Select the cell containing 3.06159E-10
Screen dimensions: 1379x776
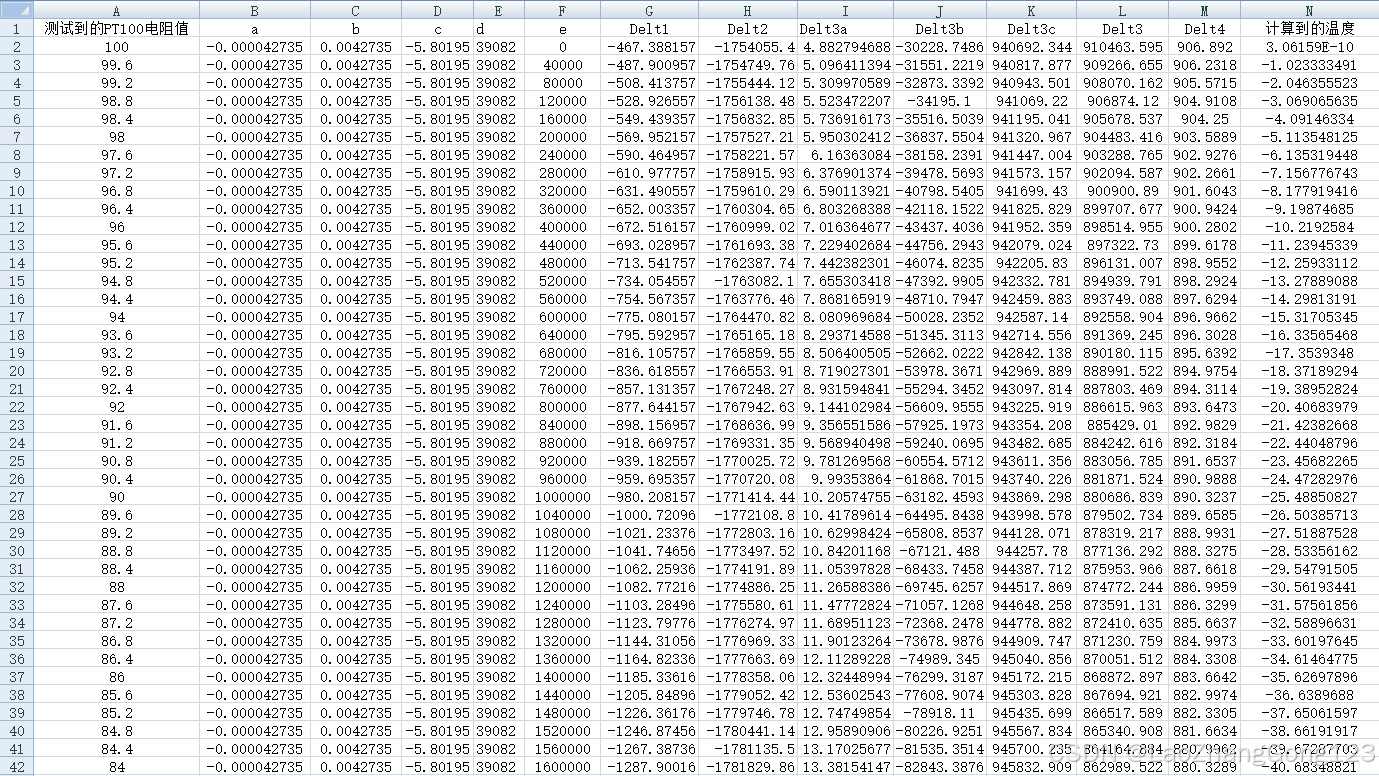(1309, 47)
